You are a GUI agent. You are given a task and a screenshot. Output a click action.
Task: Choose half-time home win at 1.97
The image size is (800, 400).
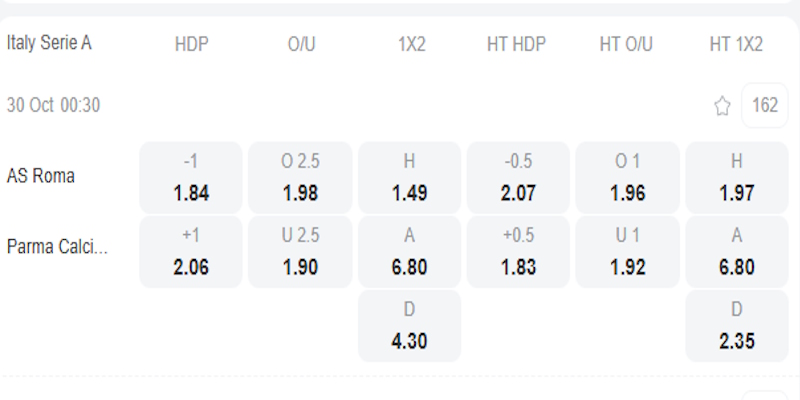[x=737, y=177]
